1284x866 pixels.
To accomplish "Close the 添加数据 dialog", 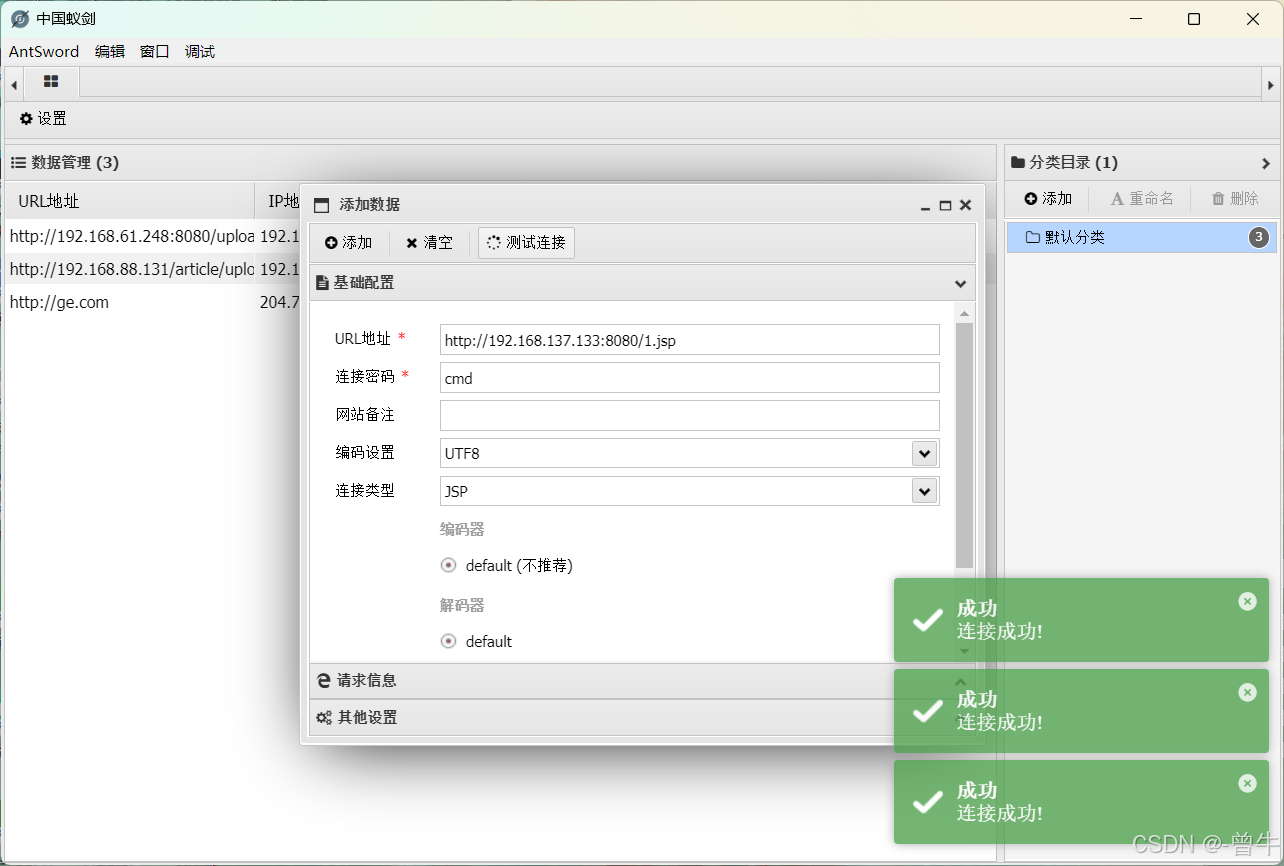I will pyautogui.click(x=965, y=205).
